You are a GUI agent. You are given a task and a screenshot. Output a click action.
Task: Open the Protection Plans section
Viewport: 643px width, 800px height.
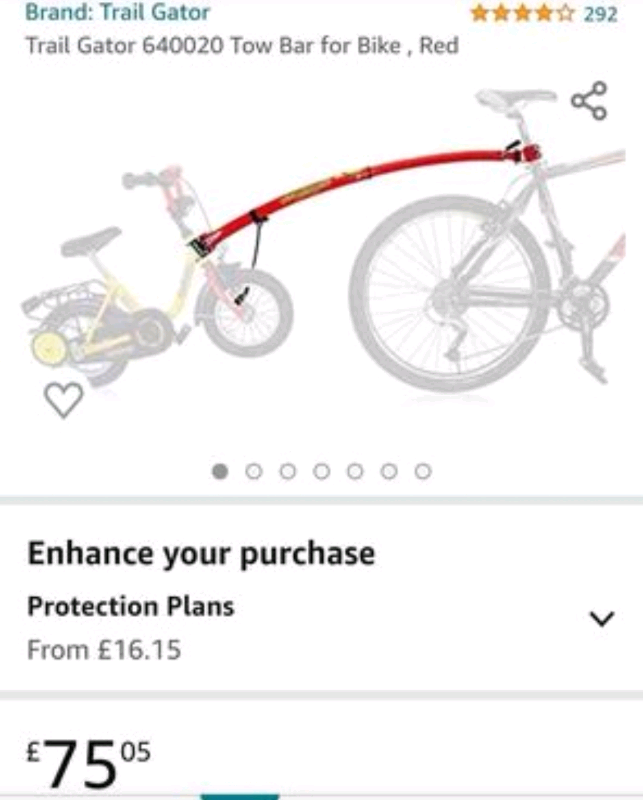pyautogui.click(x=130, y=606)
